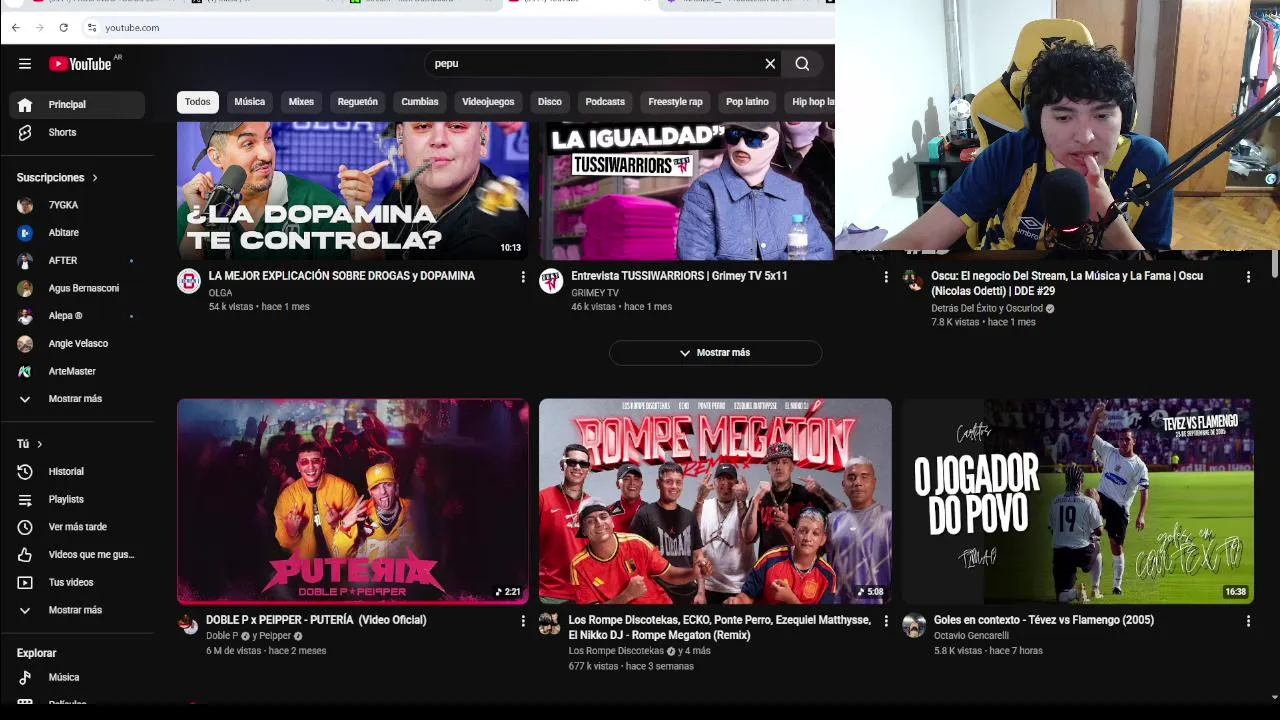Open options menu for Tussiwarriors video
The width and height of the screenshot is (1280, 720).
point(885,277)
